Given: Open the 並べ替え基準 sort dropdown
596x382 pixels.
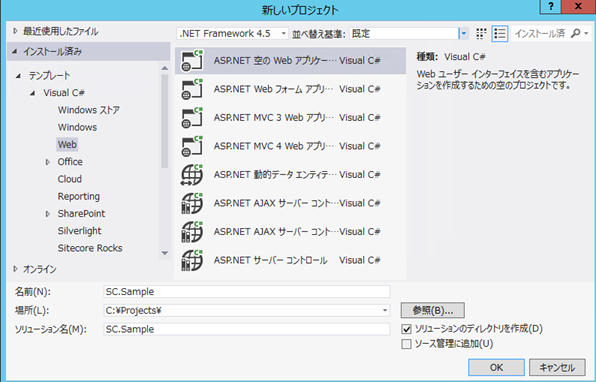Looking at the screenshot, I should click(x=463, y=33).
